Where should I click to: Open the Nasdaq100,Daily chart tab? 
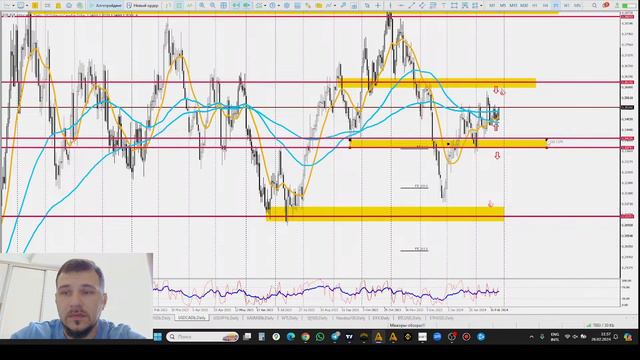pyautogui.click(x=350, y=318)
